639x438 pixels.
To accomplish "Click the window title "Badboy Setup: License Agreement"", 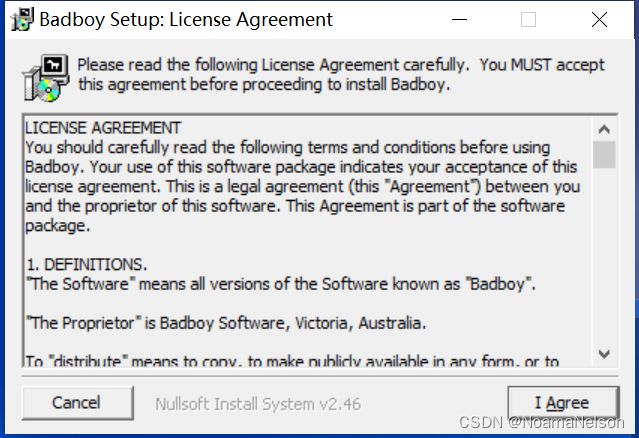I will [186, 20].
